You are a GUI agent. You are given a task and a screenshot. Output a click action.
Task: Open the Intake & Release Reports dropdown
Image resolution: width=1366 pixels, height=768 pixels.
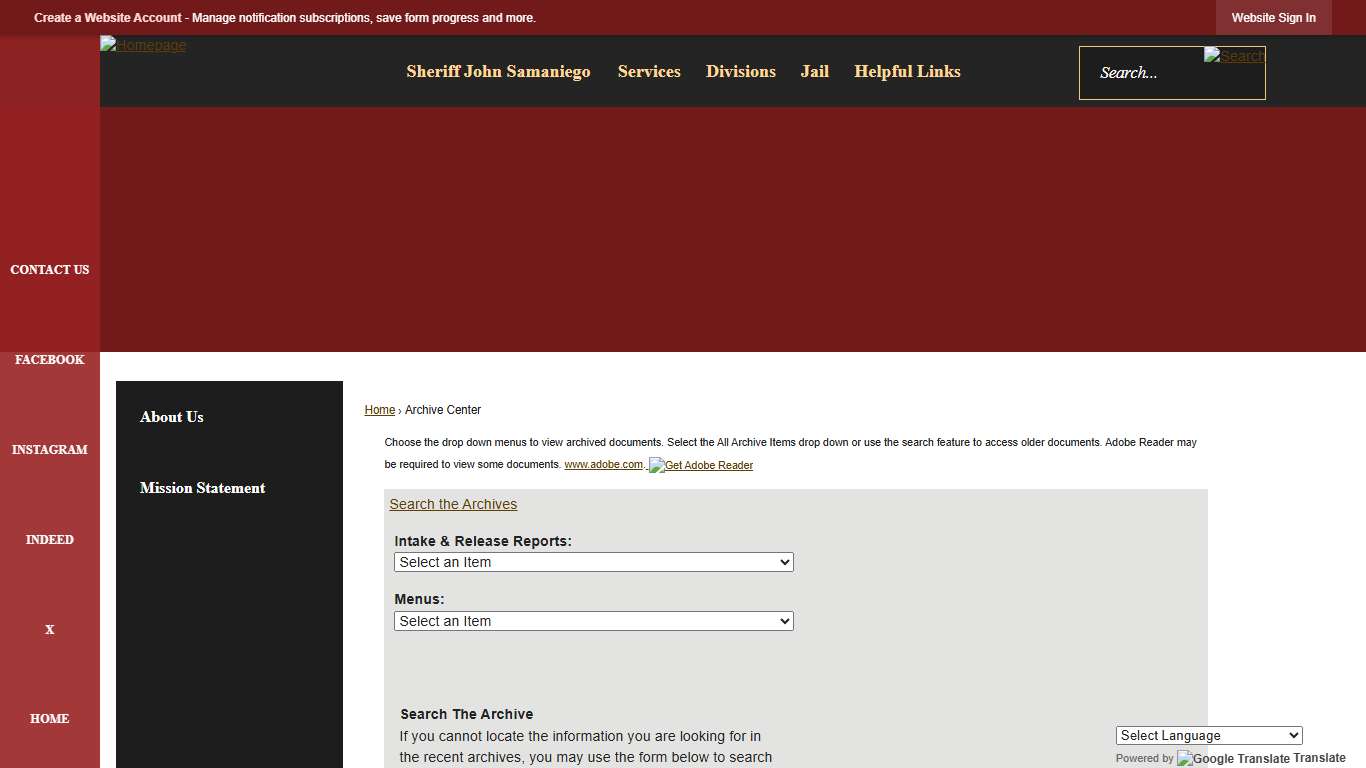point(593,562)
